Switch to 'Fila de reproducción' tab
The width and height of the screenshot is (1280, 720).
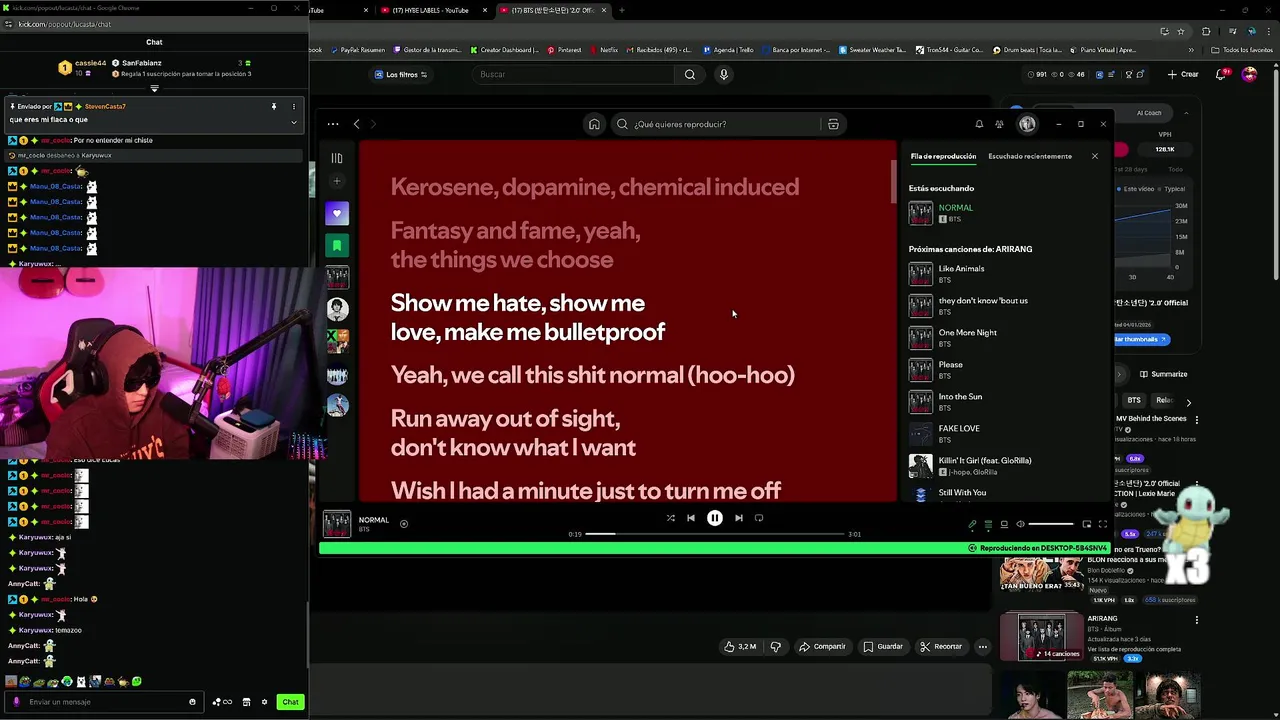943,156
